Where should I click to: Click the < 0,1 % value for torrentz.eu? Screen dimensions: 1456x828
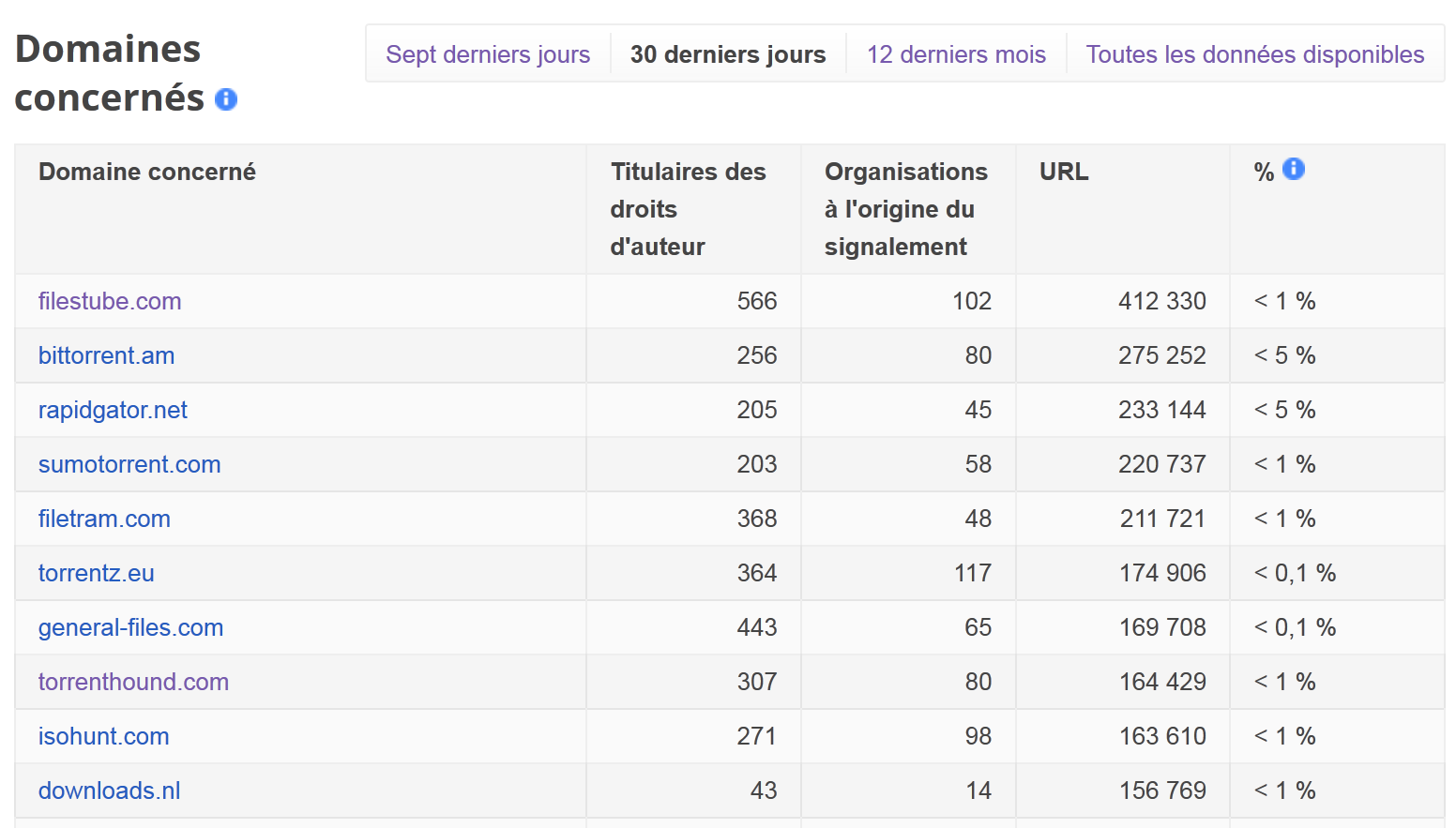(x=1296, y=573)
